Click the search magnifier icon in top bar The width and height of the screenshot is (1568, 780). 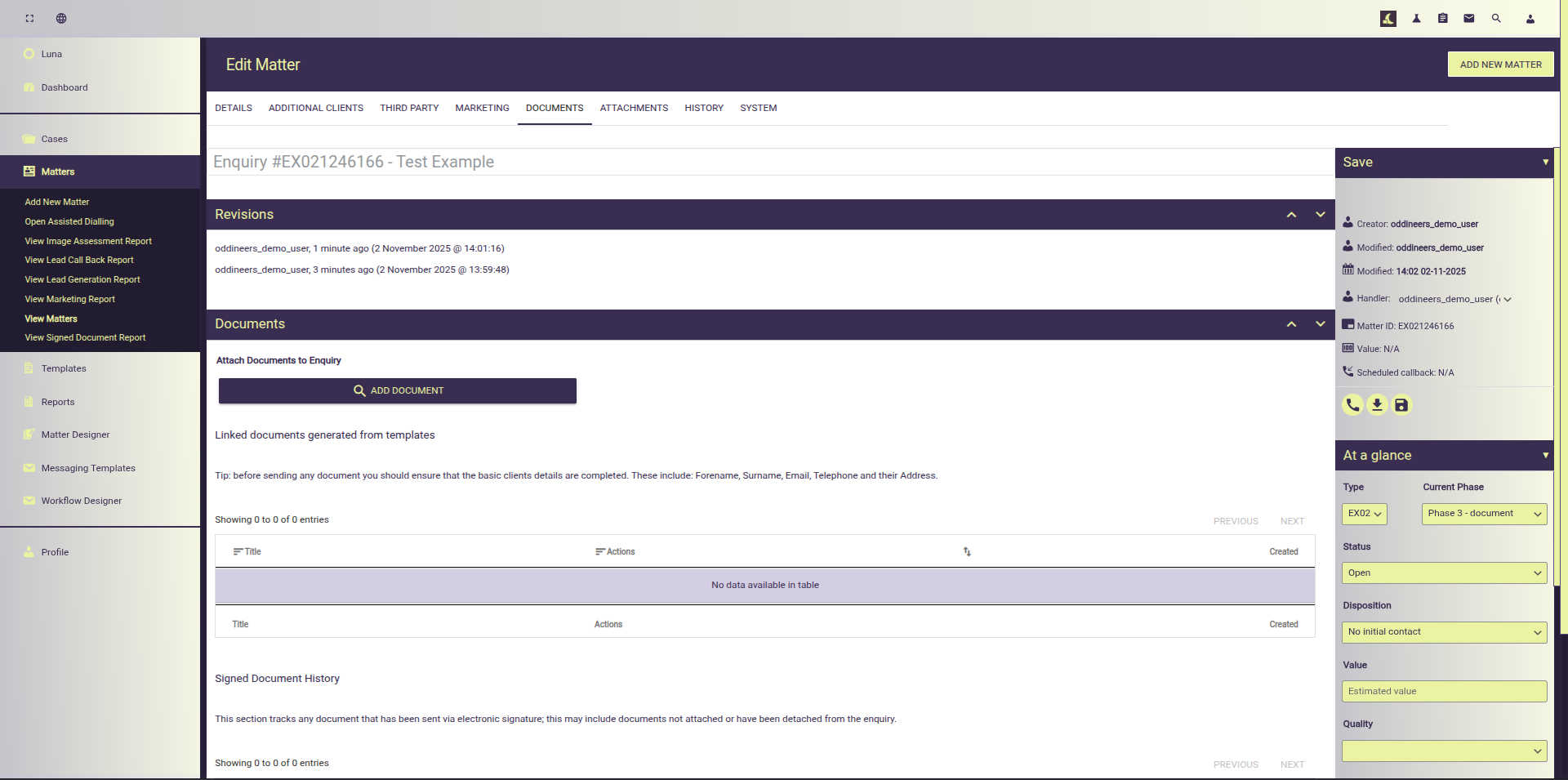1496,18
